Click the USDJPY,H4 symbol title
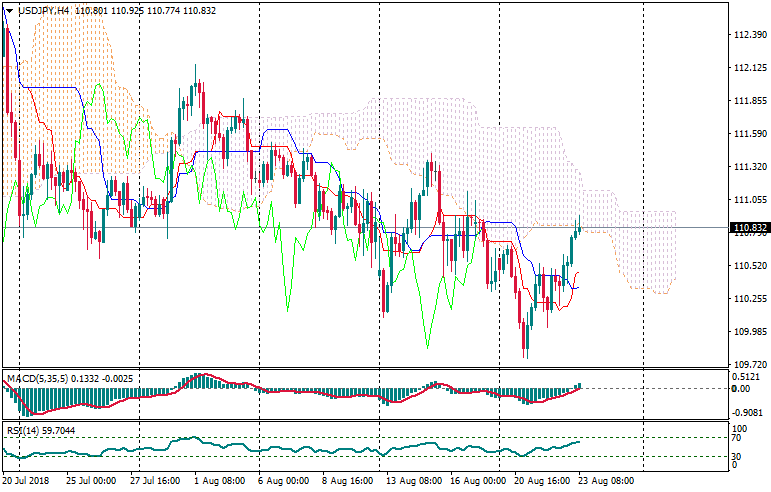 click(x=44, y=10)
